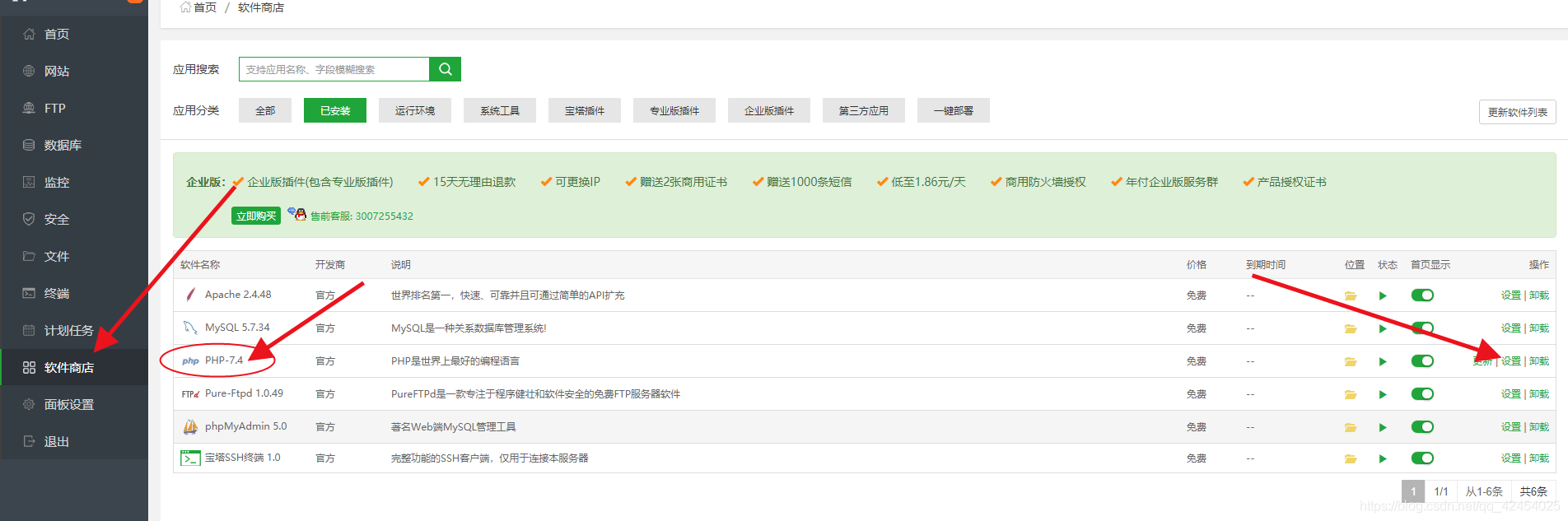
Task: Click the Pure-Ftpd FTP icon
Action: (190, 393)
